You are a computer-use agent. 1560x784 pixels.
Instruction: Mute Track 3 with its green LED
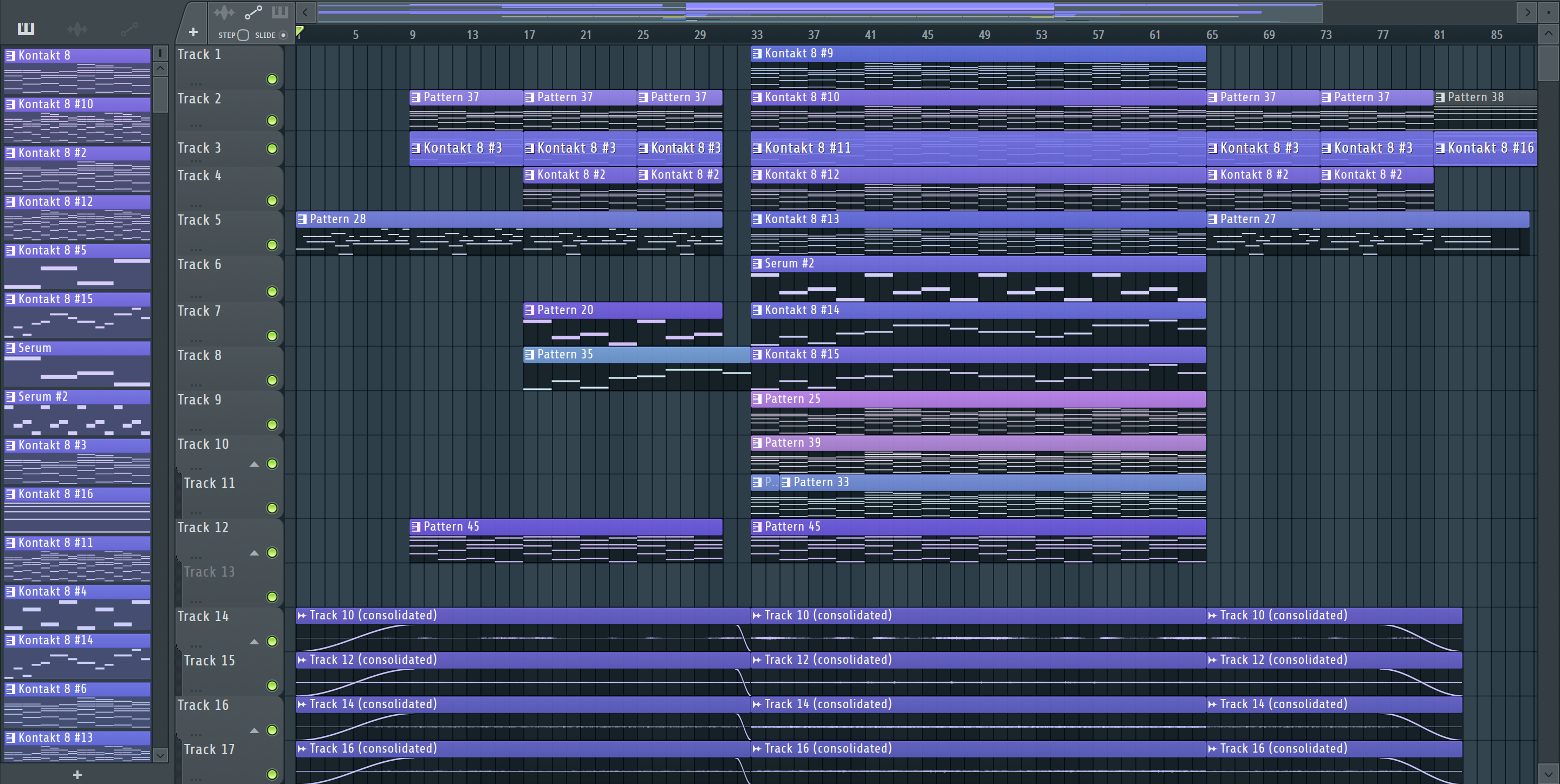coord(272,148)
